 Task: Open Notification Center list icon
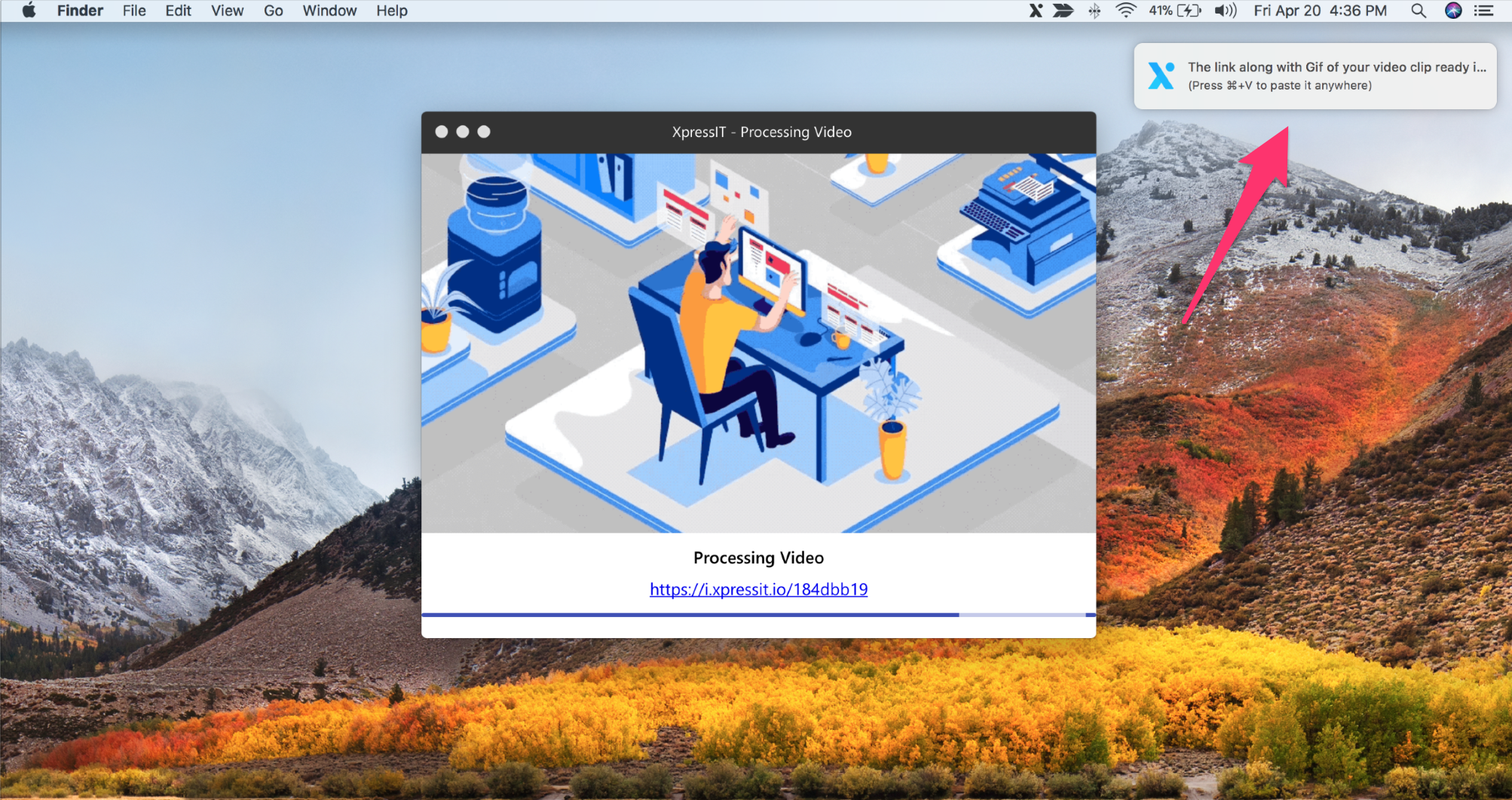[1484, 11]
